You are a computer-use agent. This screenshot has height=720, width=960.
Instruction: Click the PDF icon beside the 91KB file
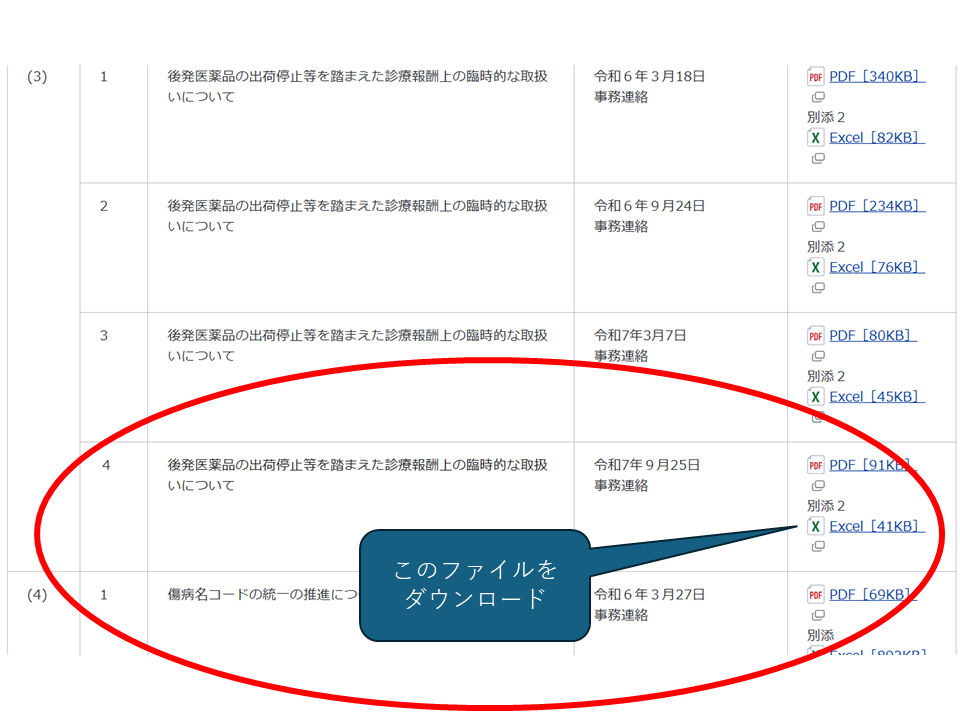(x=815, y=465)
